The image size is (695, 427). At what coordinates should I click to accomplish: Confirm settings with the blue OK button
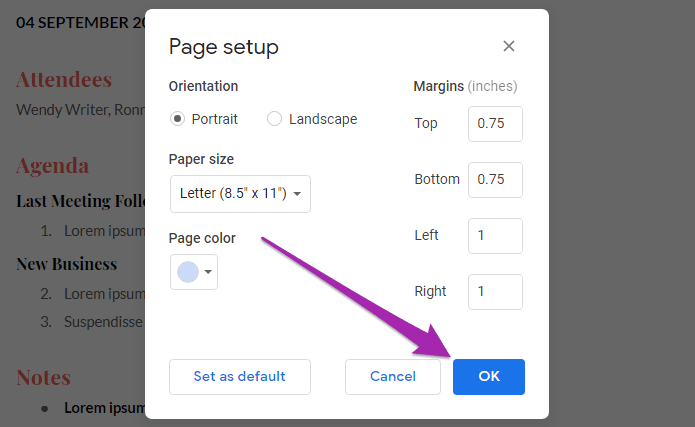click(x=489, y=376)
